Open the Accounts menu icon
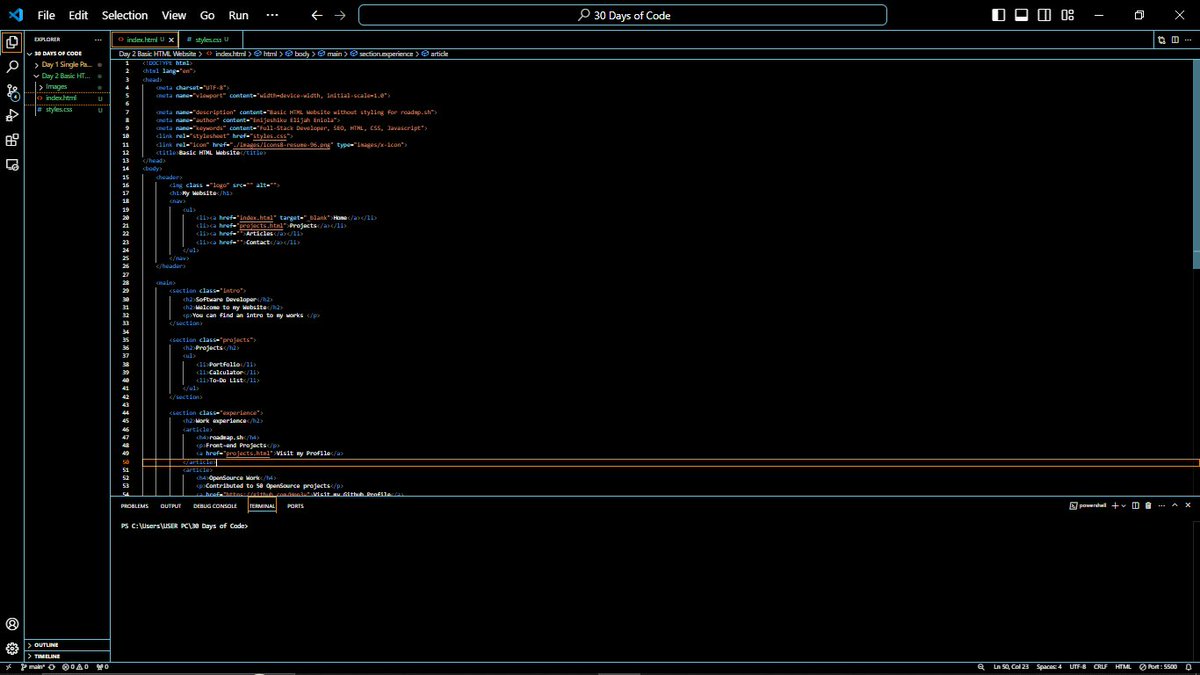This screenshot has width=1200, height=675. tap(12, 624)
